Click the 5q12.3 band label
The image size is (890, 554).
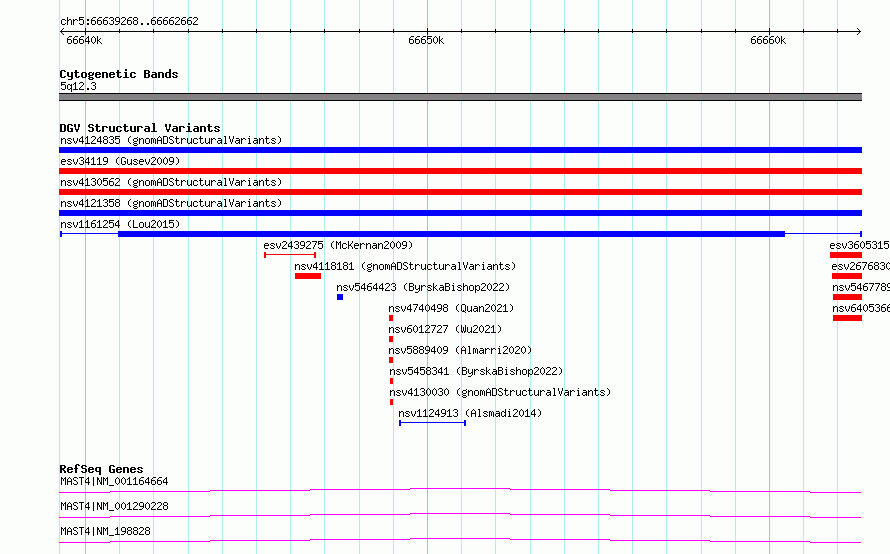(78, 86)
